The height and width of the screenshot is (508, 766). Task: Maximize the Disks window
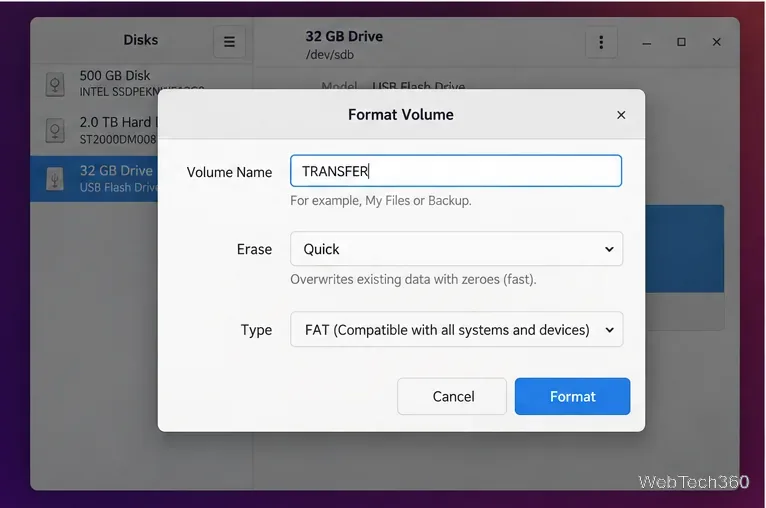[681, 42]
